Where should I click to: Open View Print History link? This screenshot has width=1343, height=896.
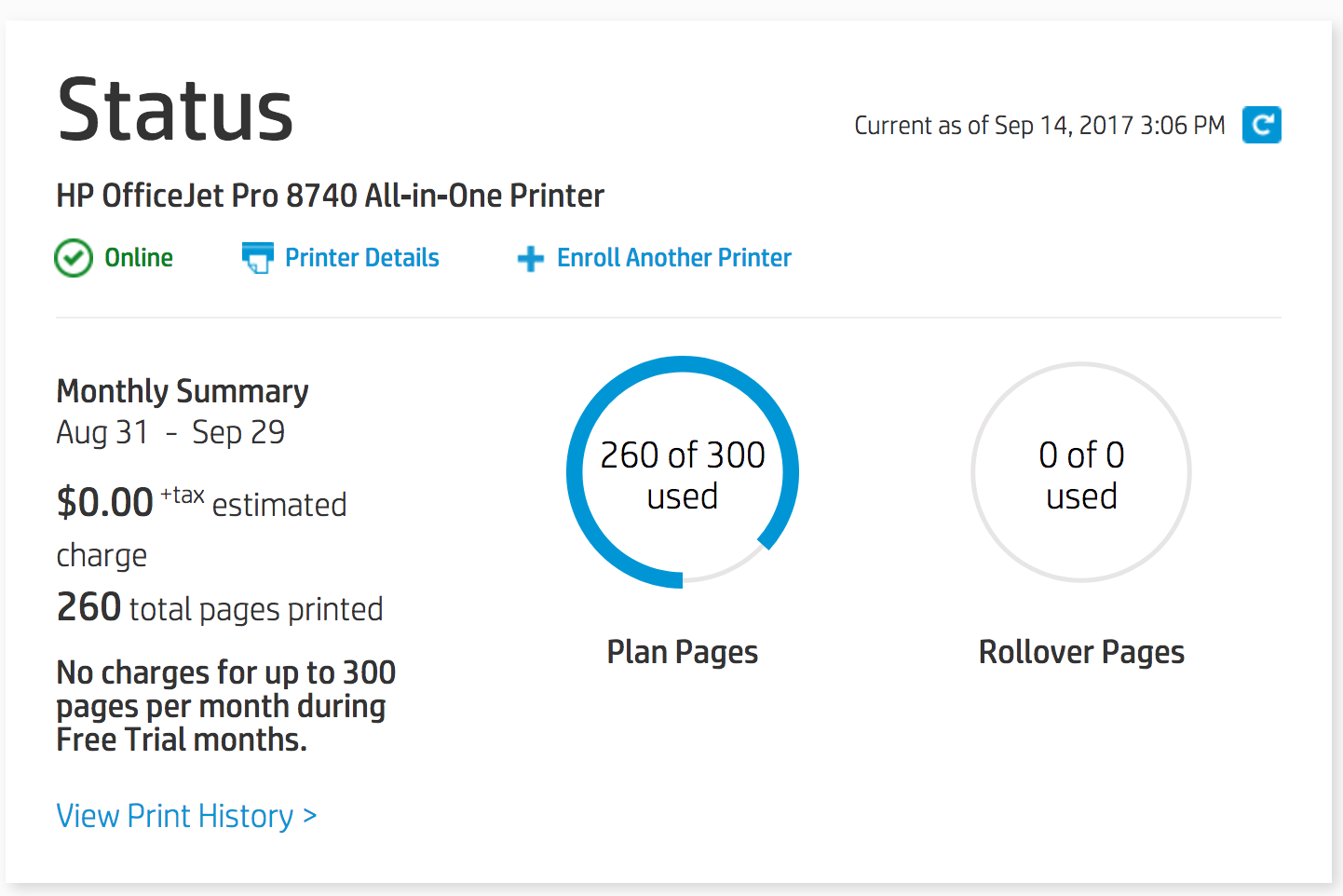pos(186,816)
